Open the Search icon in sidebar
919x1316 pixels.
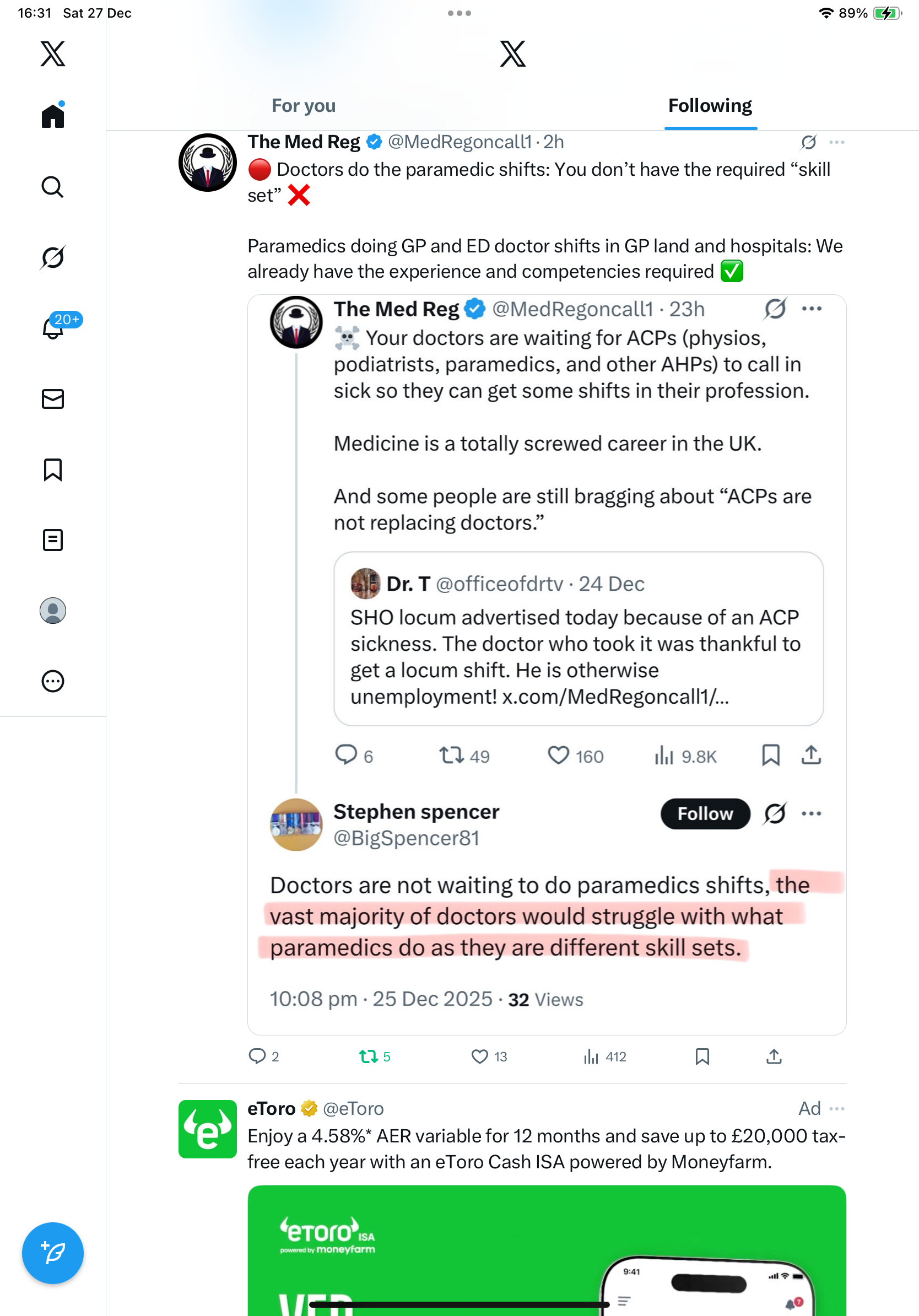point(53,187)
